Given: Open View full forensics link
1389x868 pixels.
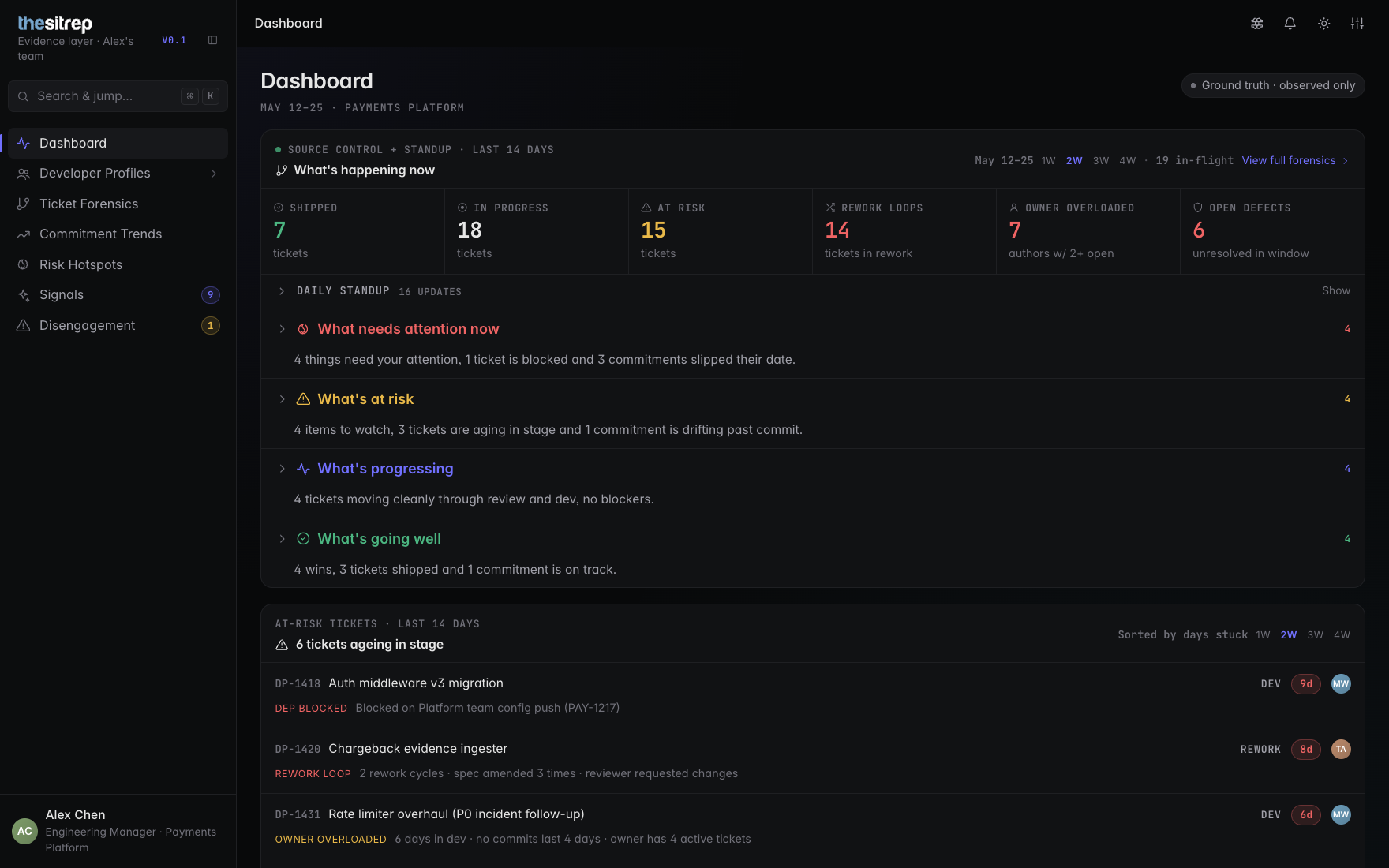Looking at the screenshot, I should tap(1295, 161).
